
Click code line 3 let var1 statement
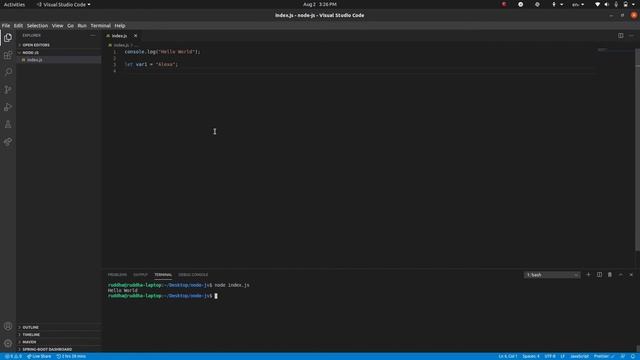pyautogui.click(x=151, y=64)
